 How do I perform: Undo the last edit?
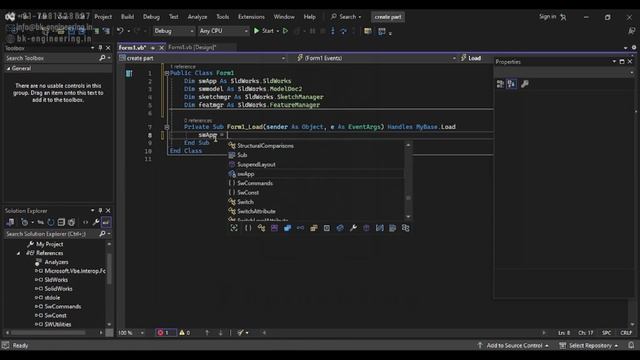point(120,31)
